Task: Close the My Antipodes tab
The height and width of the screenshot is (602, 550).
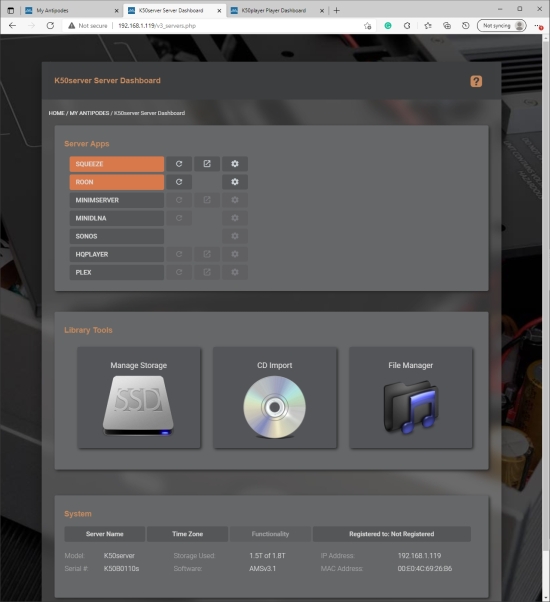Action: click(x=116, y=11)
